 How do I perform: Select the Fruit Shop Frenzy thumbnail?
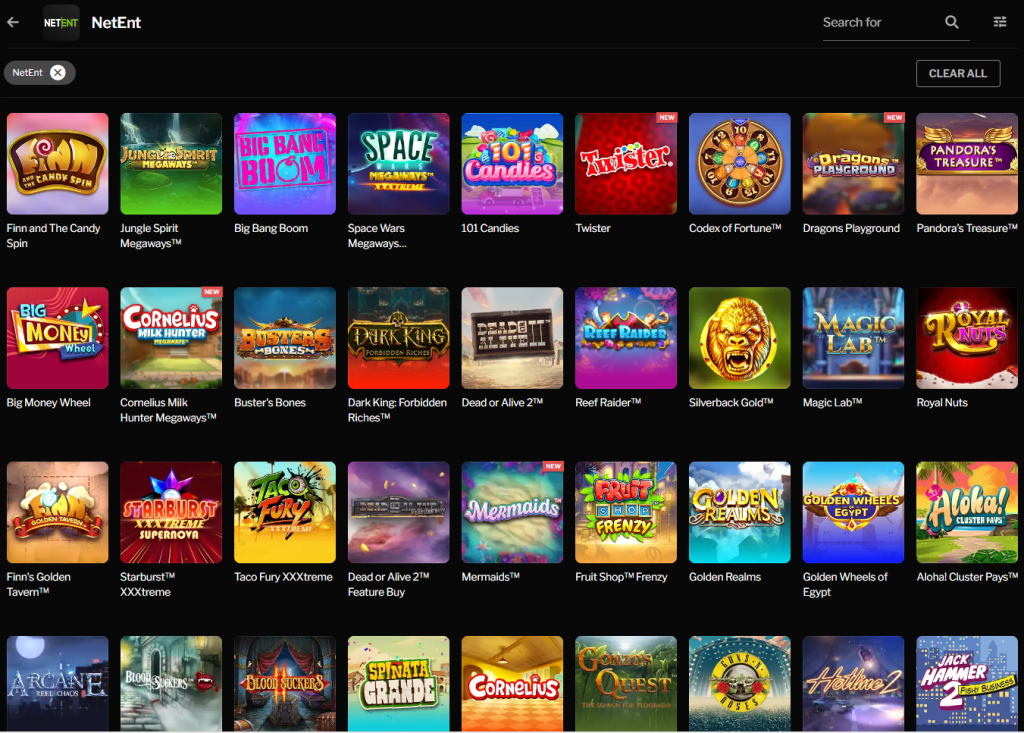pos(626,512)
